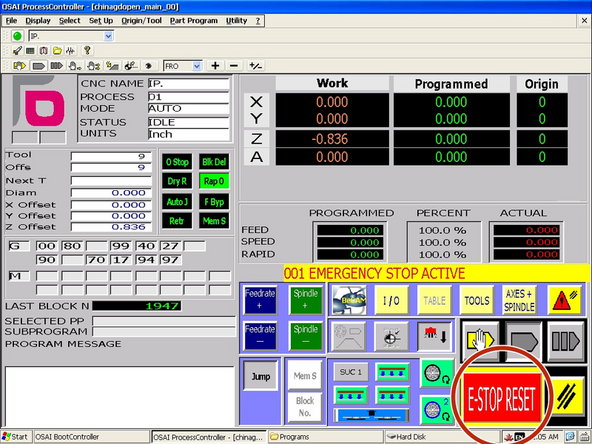Click the plus/minus toolbar button
The width and height of the screenshot is (592, 444).
pyautogui.click(x=256, y=66)
